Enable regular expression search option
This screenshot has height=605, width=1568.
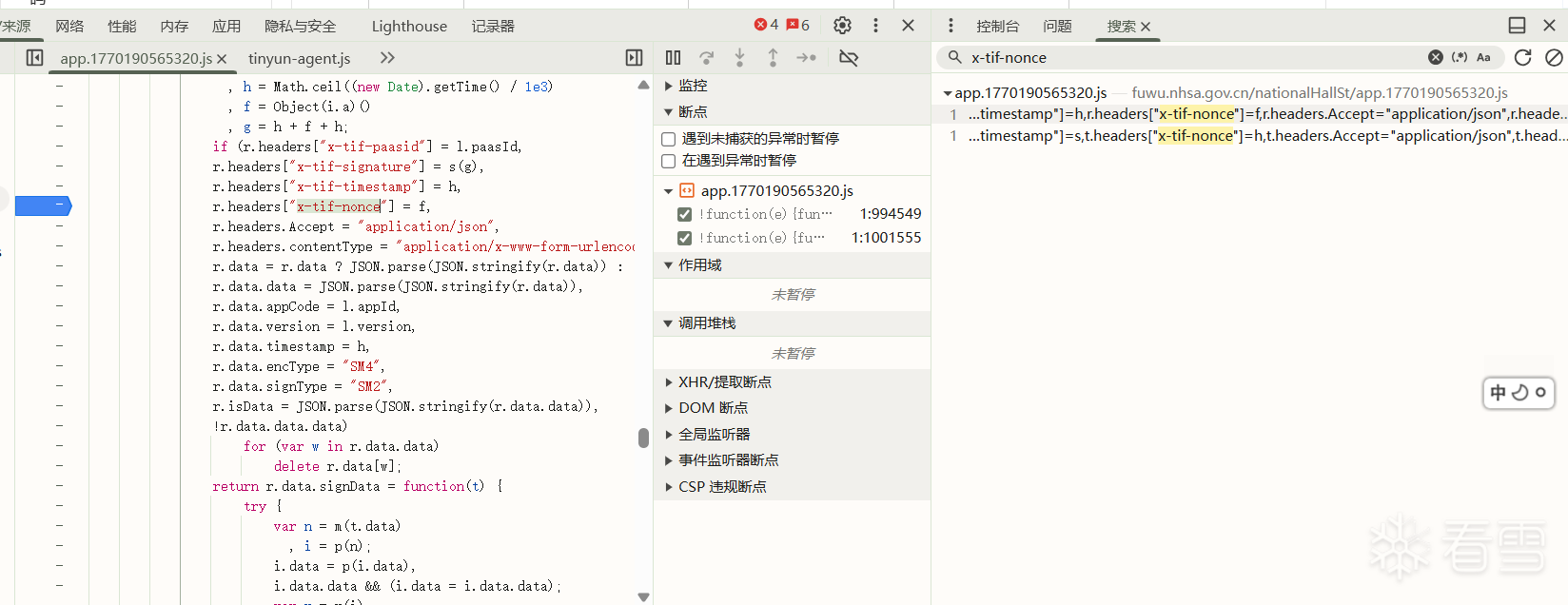[1460, 57]
